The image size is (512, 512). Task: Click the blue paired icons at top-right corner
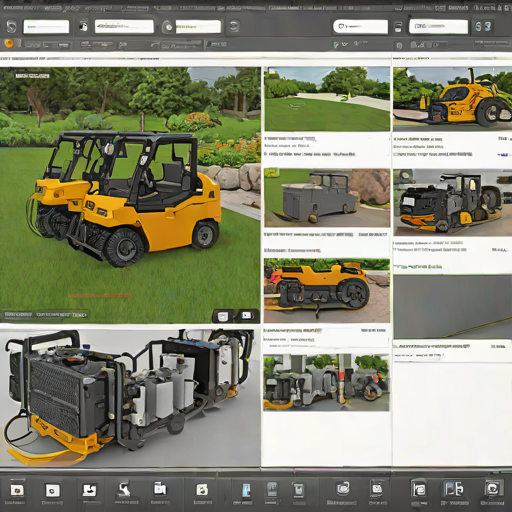coord(483,27)
